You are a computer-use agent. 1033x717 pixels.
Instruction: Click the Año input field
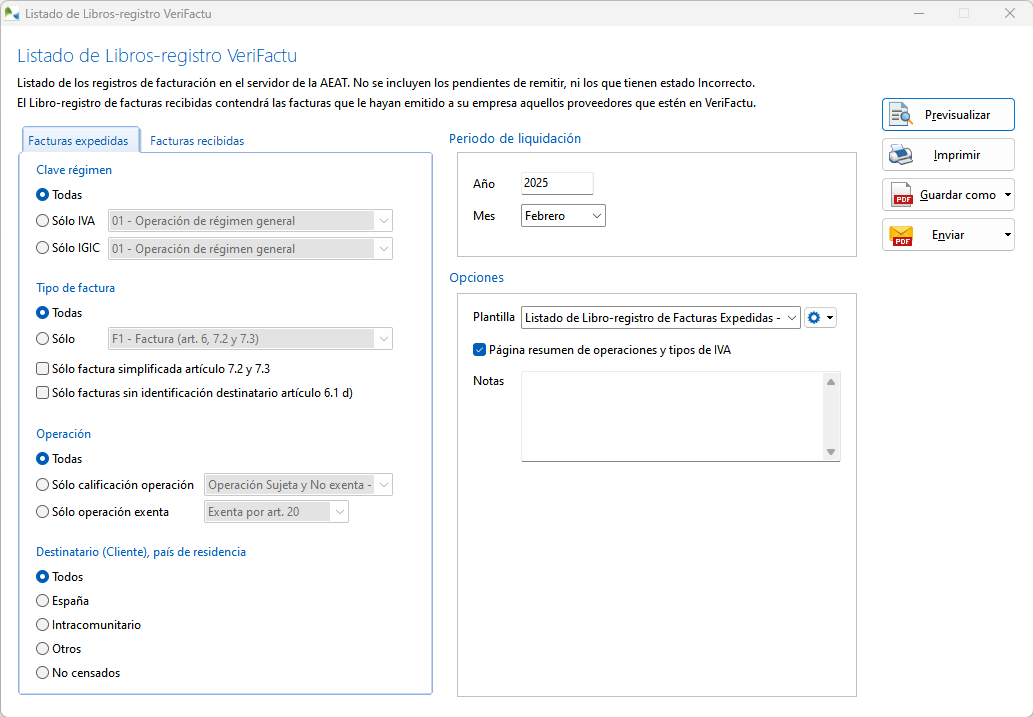click(557, 184)
